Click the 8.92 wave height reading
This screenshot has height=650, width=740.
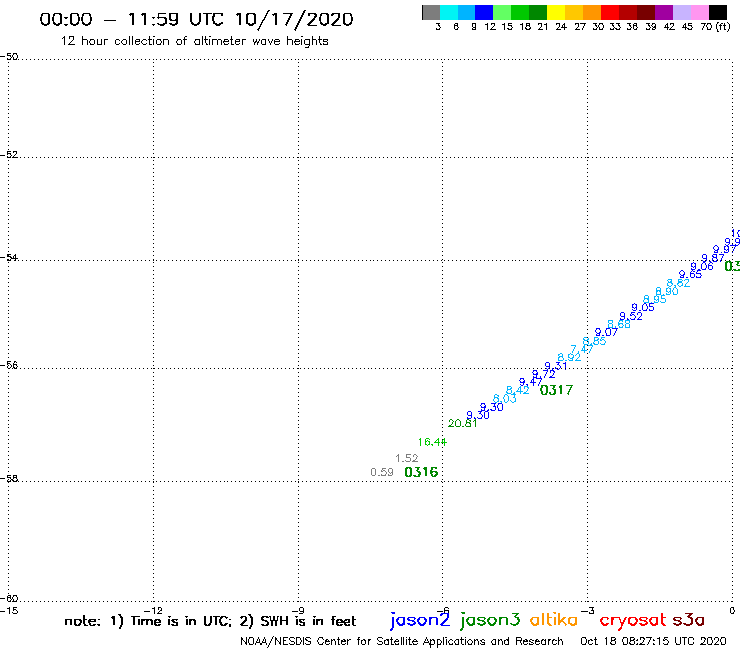(569, 357)
